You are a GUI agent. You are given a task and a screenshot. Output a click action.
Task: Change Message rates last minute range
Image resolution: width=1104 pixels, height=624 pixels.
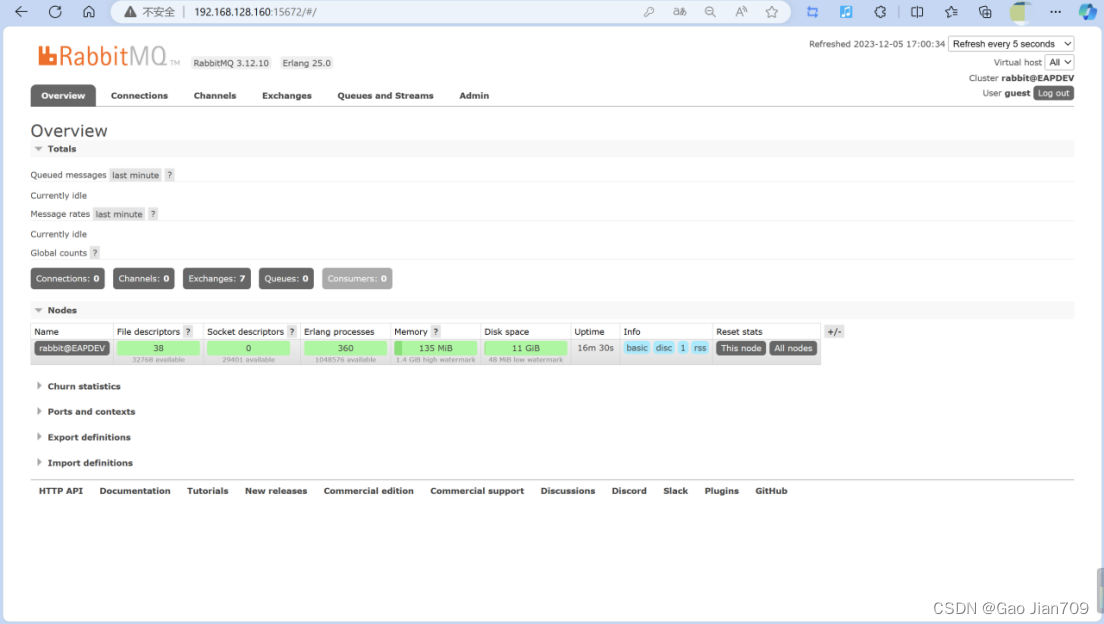tap(119, 214)
